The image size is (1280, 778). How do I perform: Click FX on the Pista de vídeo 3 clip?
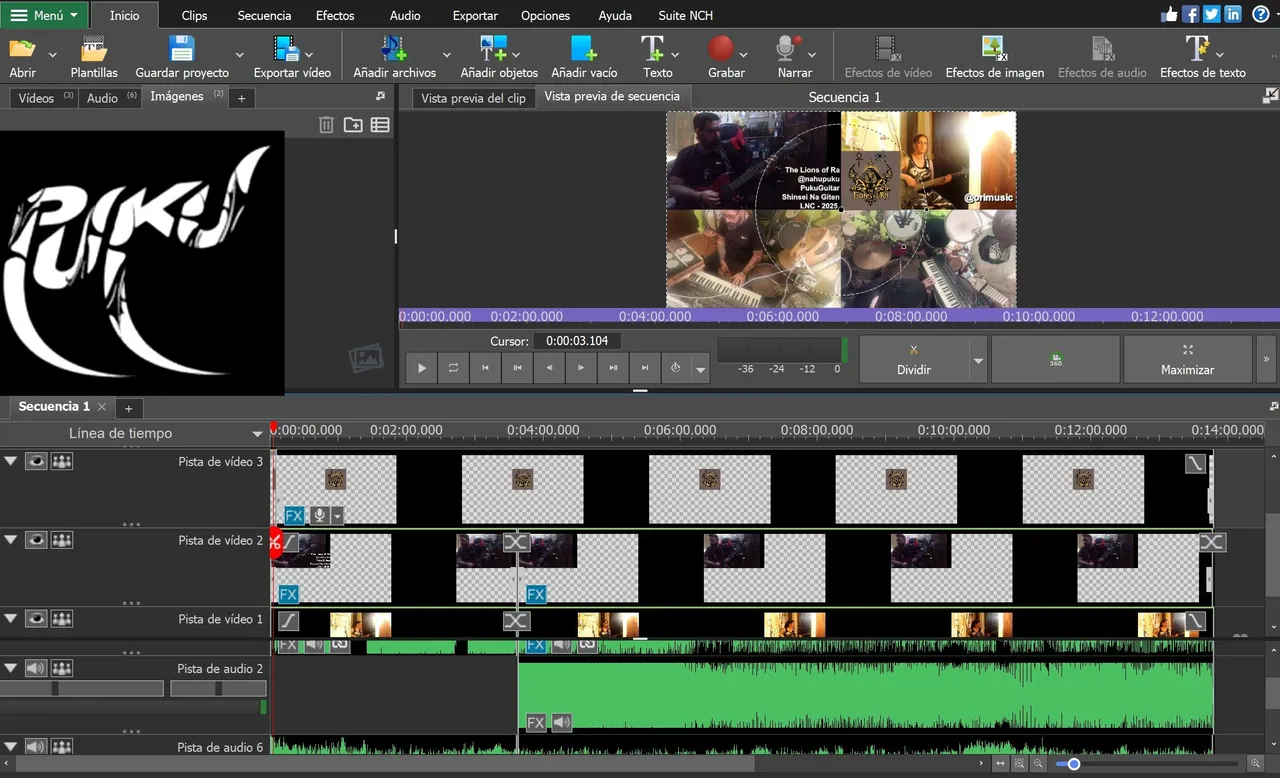coord(294,516)
